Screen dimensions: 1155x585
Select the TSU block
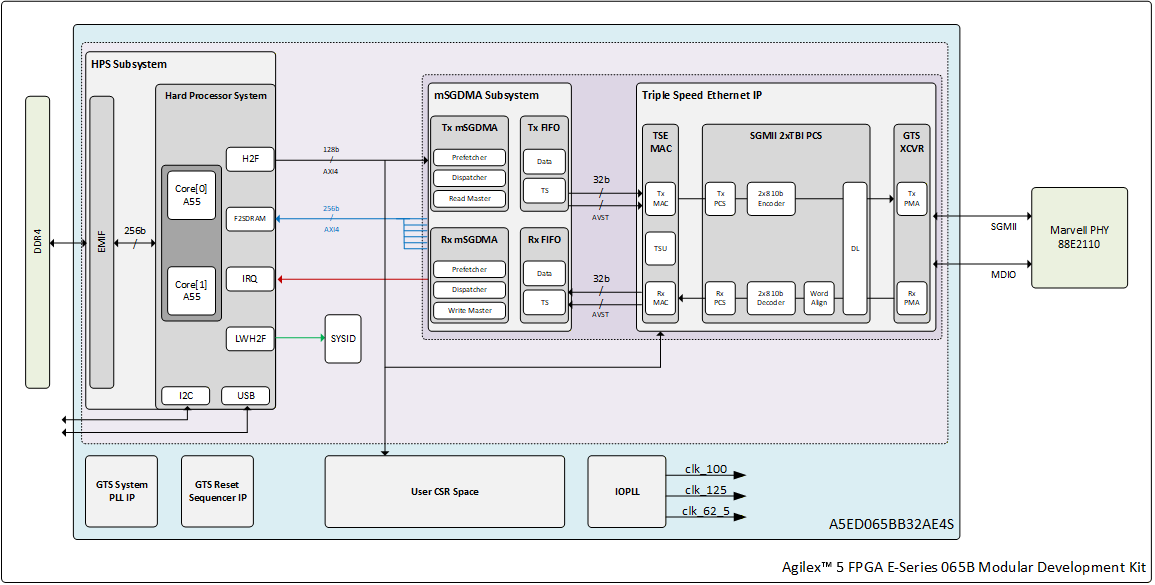coord(661,248)
